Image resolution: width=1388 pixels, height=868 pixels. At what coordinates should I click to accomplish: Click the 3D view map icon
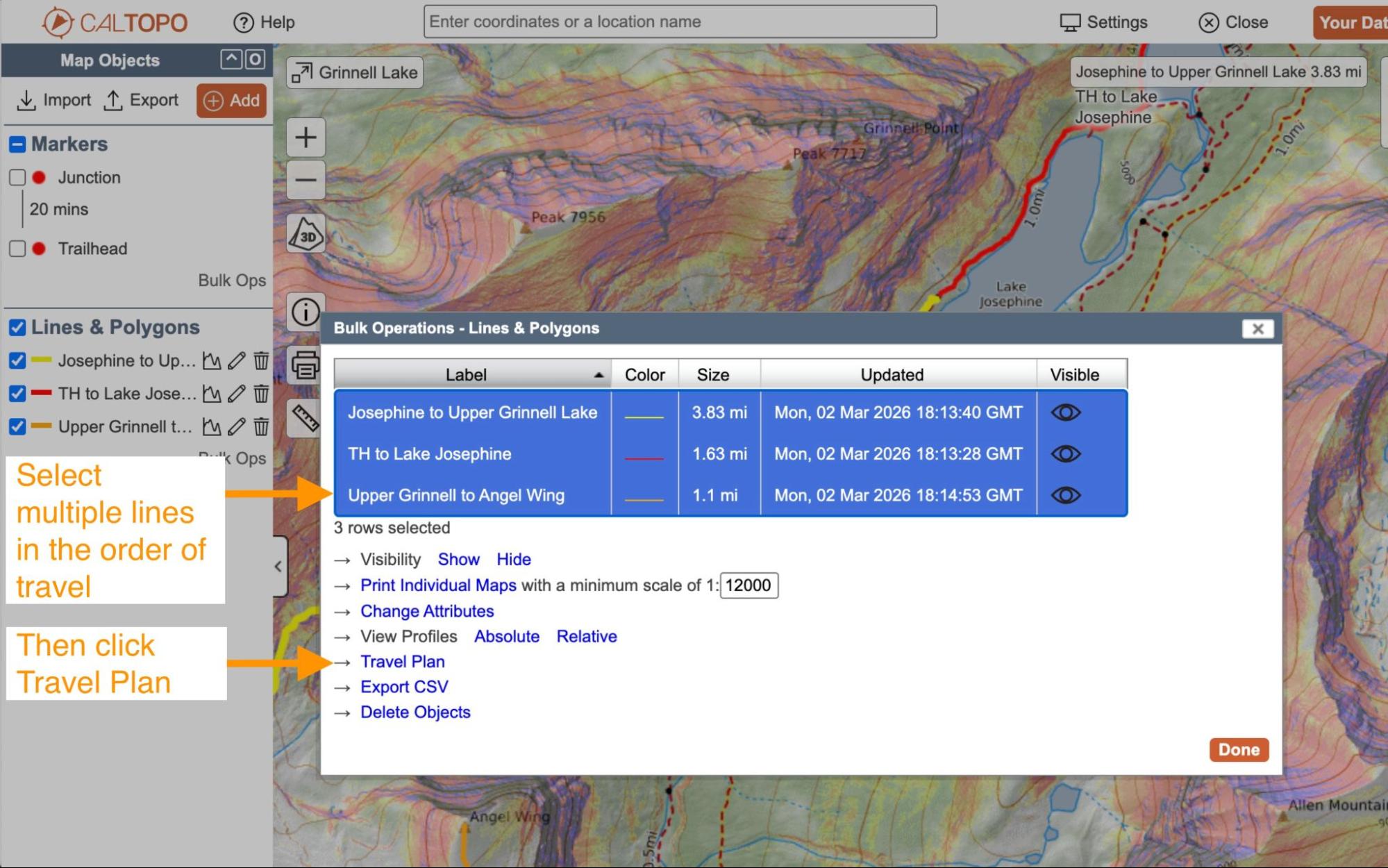[x=306, y=235]
